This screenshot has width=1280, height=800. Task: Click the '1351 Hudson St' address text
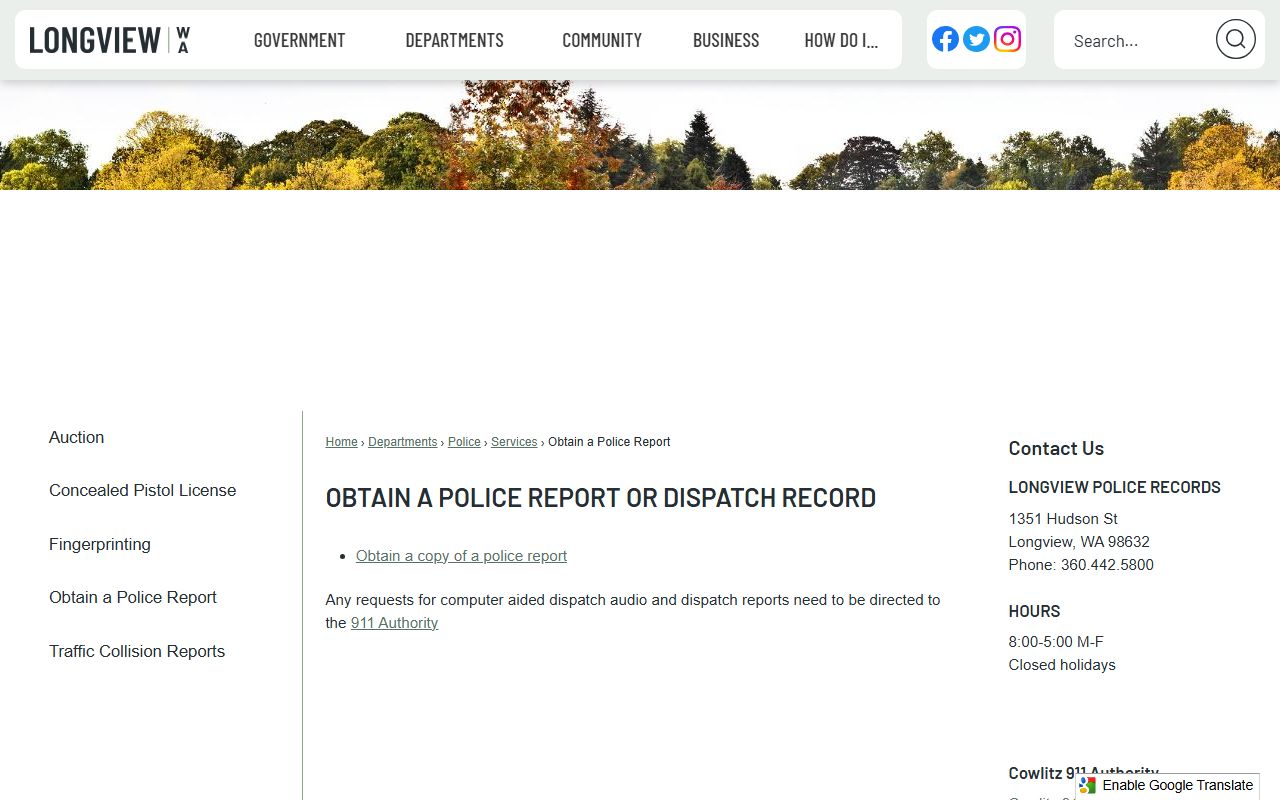pyautogui.click(x=1063, y=519)
